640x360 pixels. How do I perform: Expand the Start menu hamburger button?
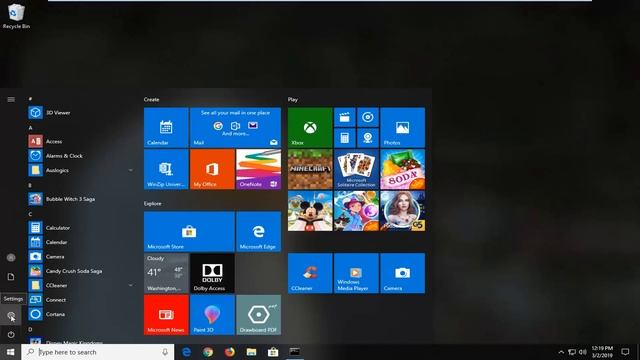pyautogui.click(x=11, y=99)
